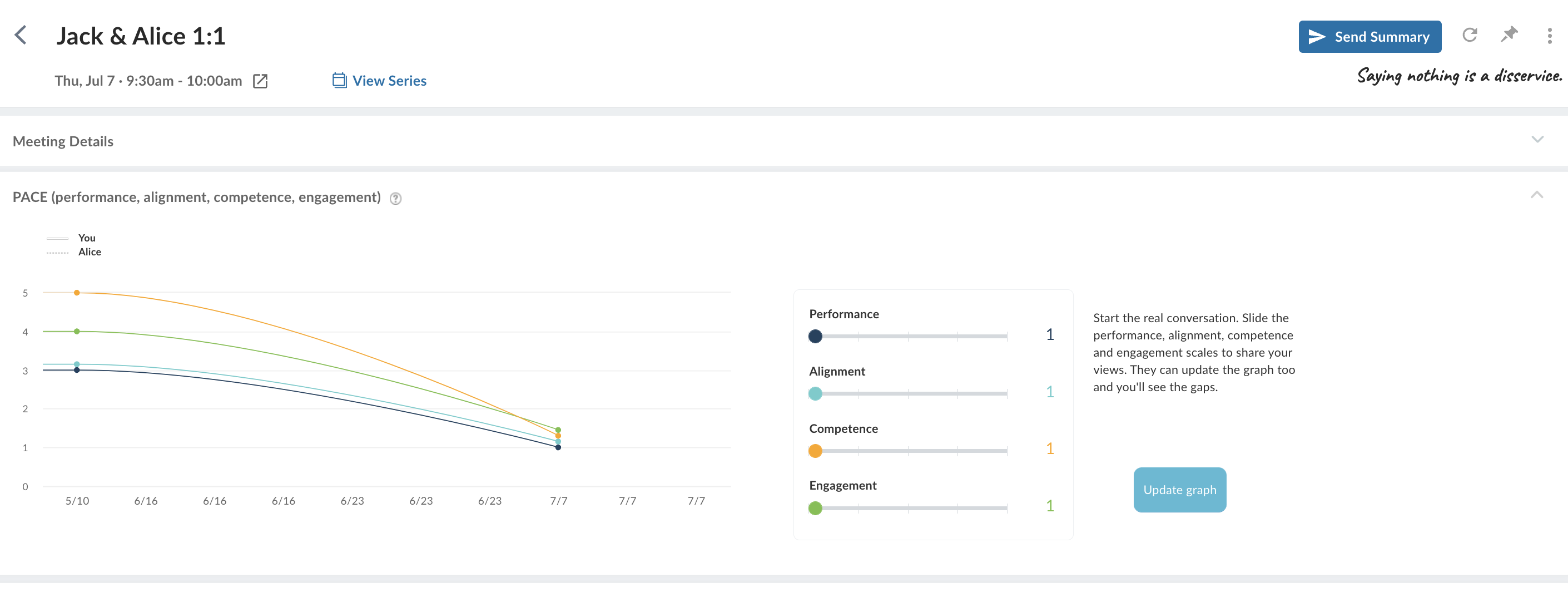Collapse the PACE section with up chevron
The width and height of the screenshot is (1568, 592).
coord(1536,195)
